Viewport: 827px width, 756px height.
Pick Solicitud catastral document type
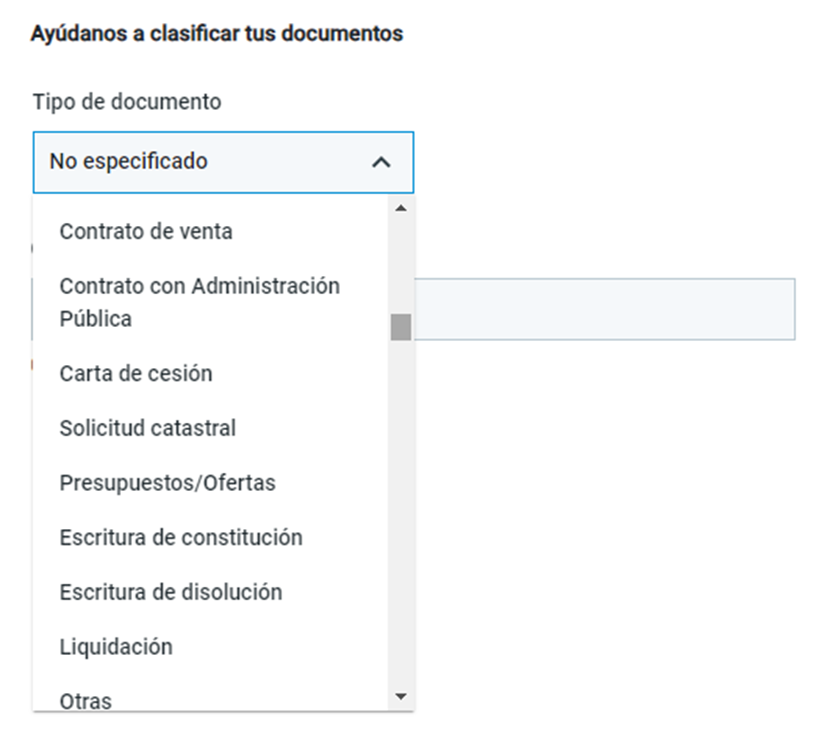[x=210, y=428]
